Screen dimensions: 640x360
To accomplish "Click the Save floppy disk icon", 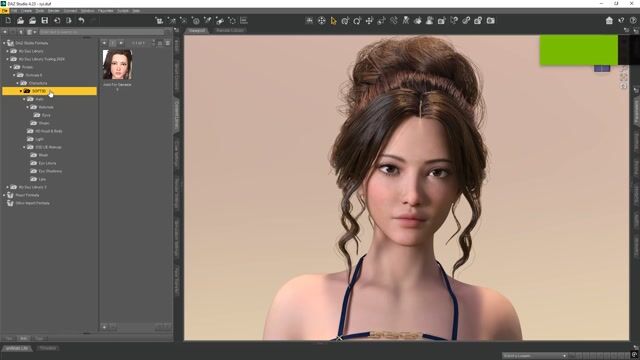I will tap(45, 20).
